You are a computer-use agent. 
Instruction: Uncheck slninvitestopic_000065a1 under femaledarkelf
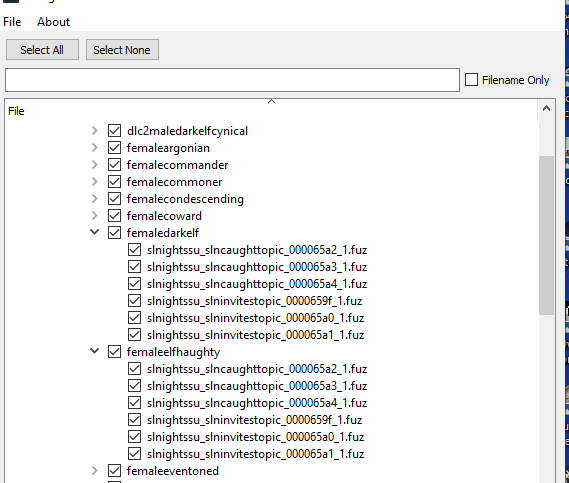pyautogui.click(x=134, y=335)
